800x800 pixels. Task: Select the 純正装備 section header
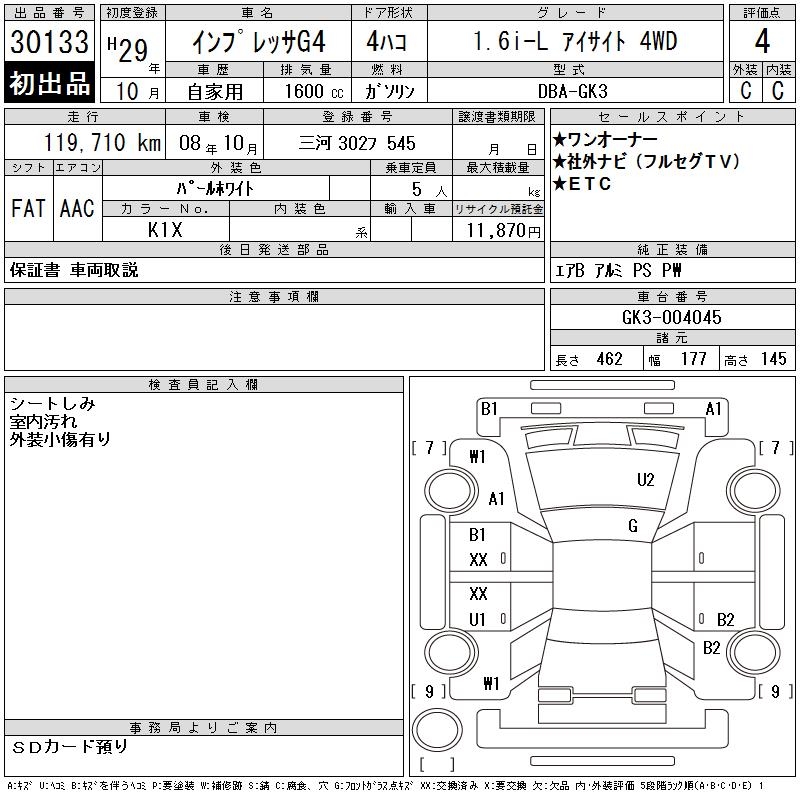pos(672,249)
